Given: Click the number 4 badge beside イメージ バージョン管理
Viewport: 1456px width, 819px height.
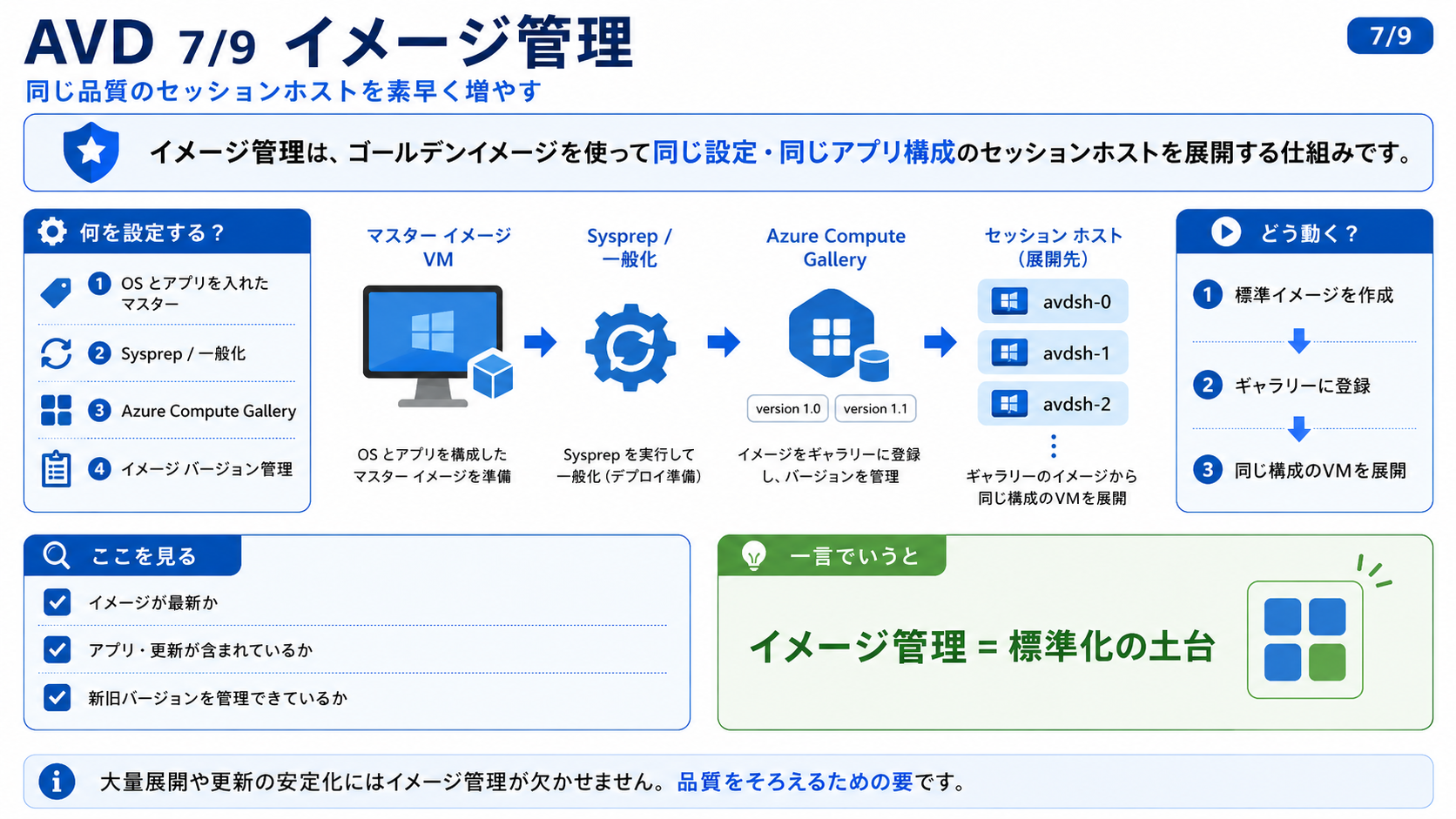Looking at the screenshot, I should pyautogui.click(x=99, y=469).
